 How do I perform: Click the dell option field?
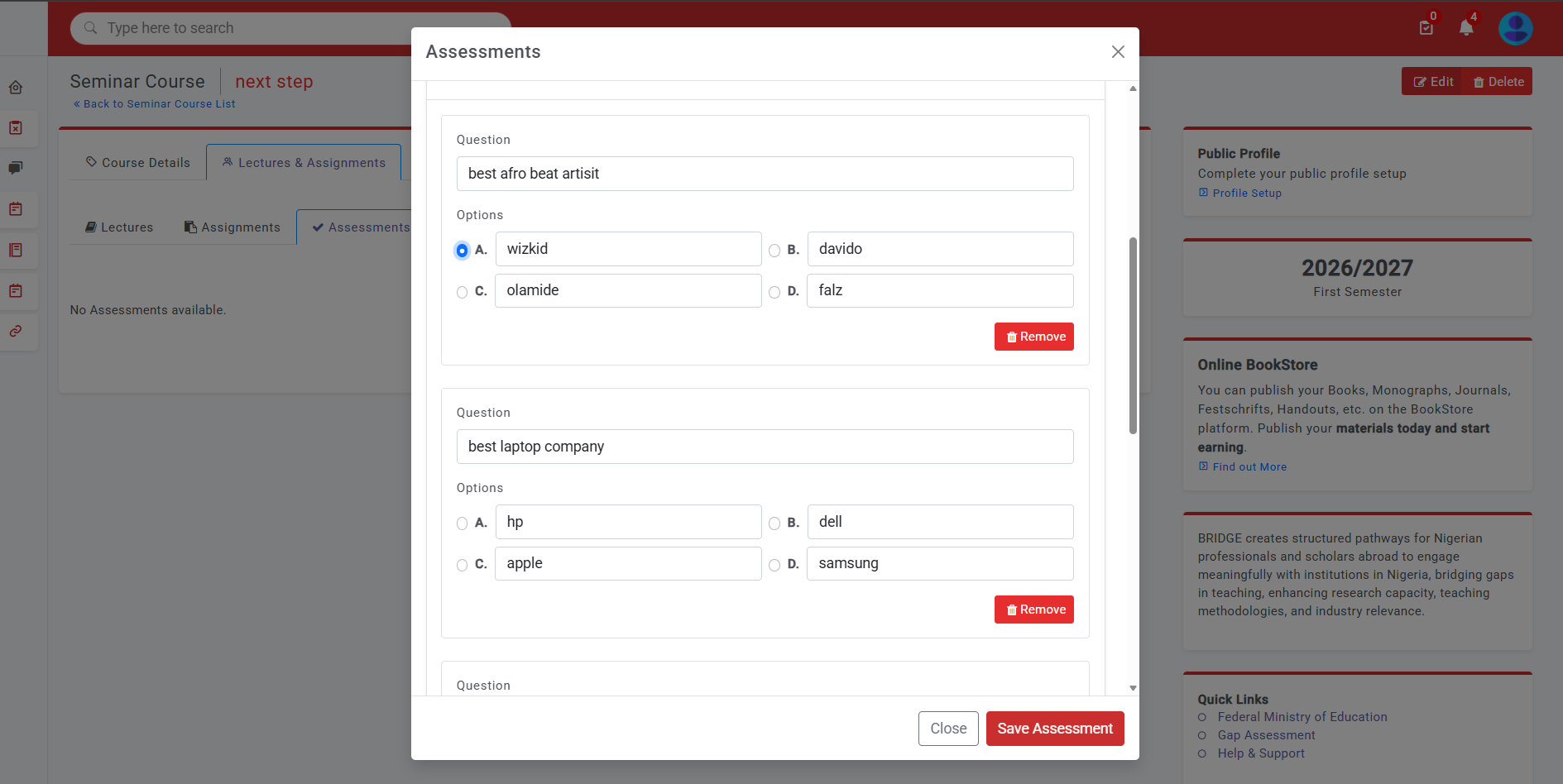941,522
